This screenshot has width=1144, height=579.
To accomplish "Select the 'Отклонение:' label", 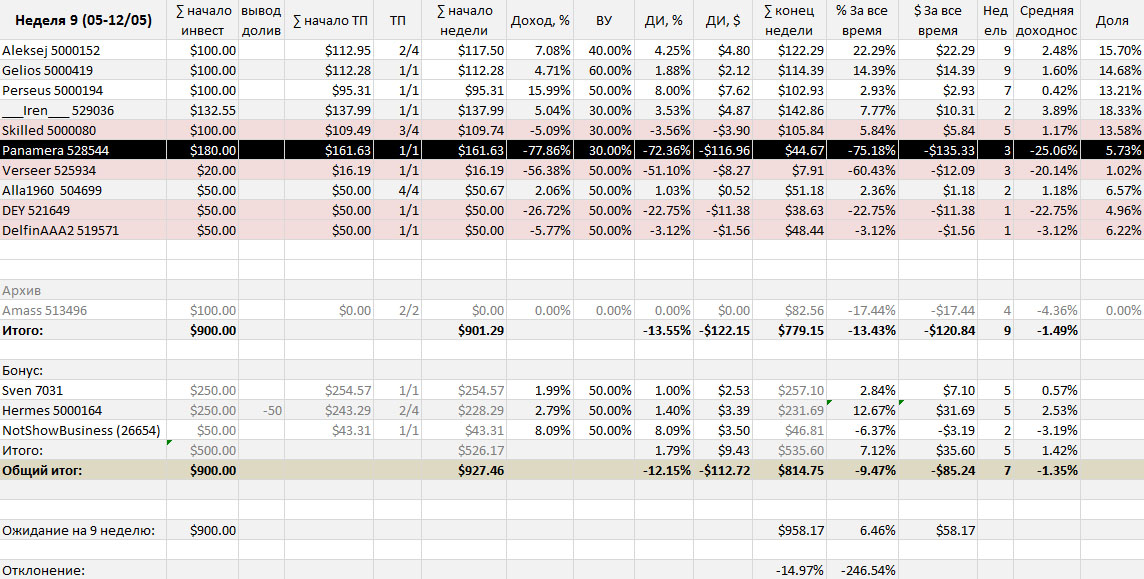I will tap(83, 570).
